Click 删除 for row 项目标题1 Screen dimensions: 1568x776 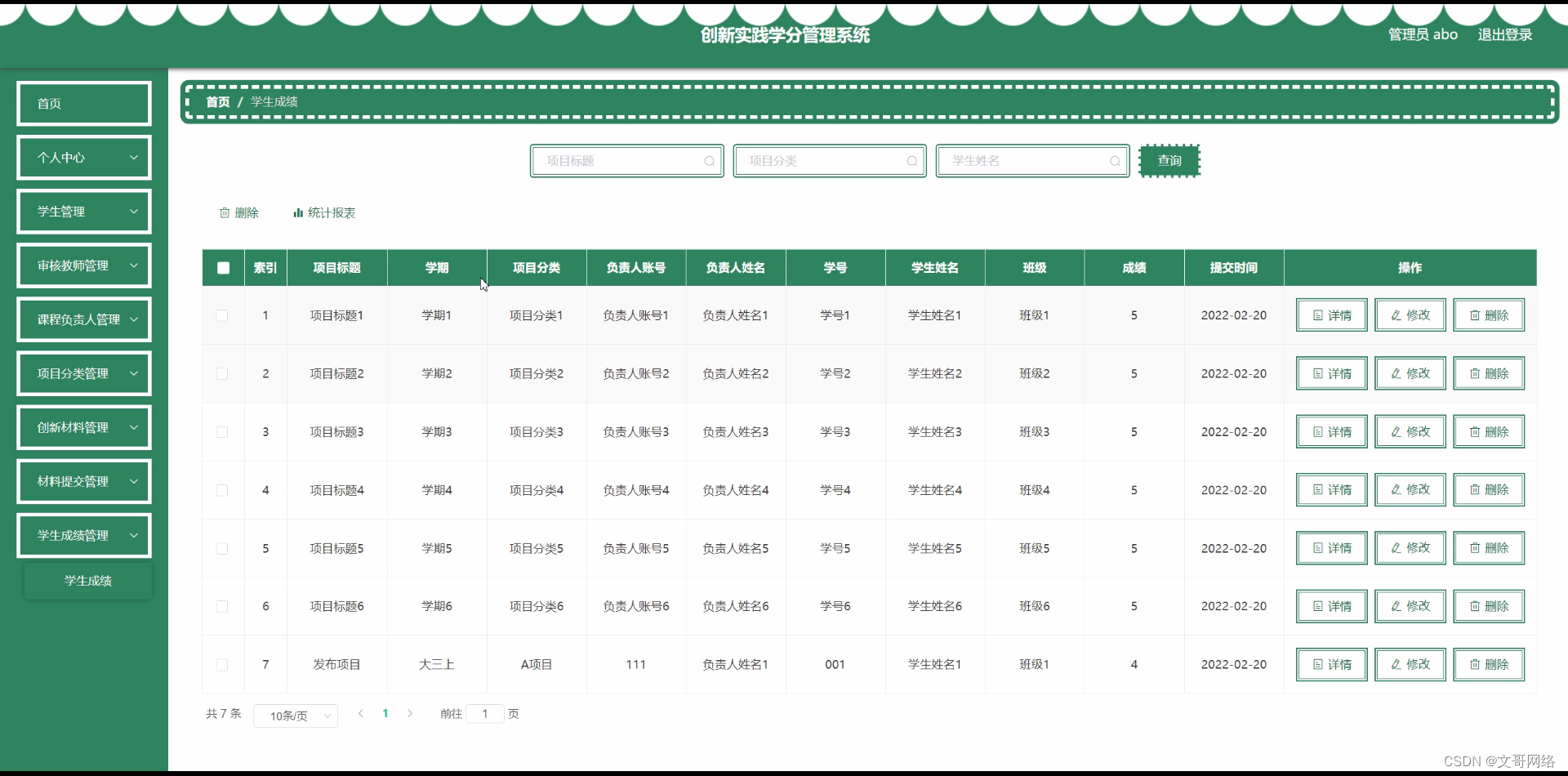(x=1489, y=315)
